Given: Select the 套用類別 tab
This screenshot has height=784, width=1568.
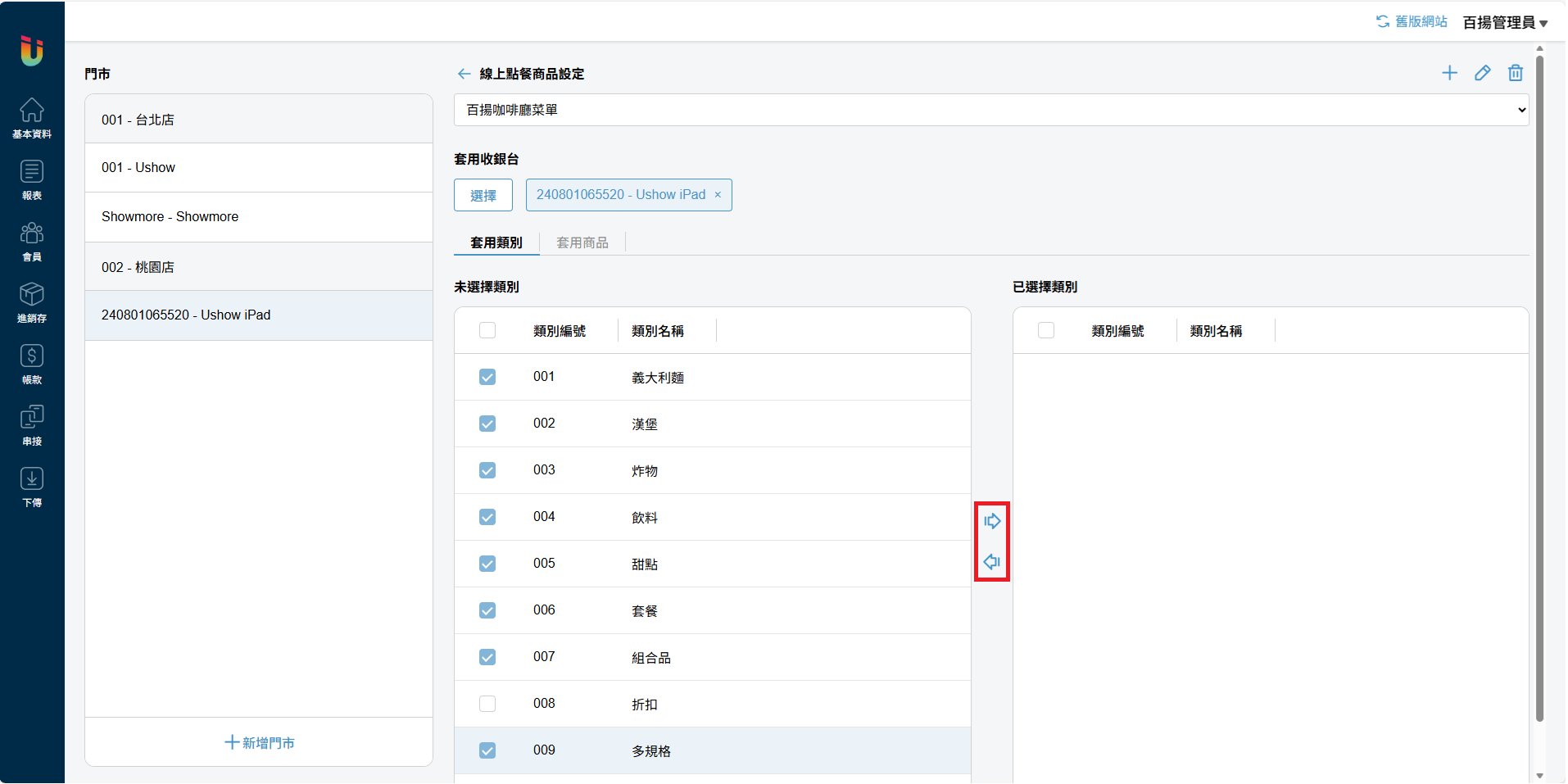Looking at the screenshot, I should 496,242.
